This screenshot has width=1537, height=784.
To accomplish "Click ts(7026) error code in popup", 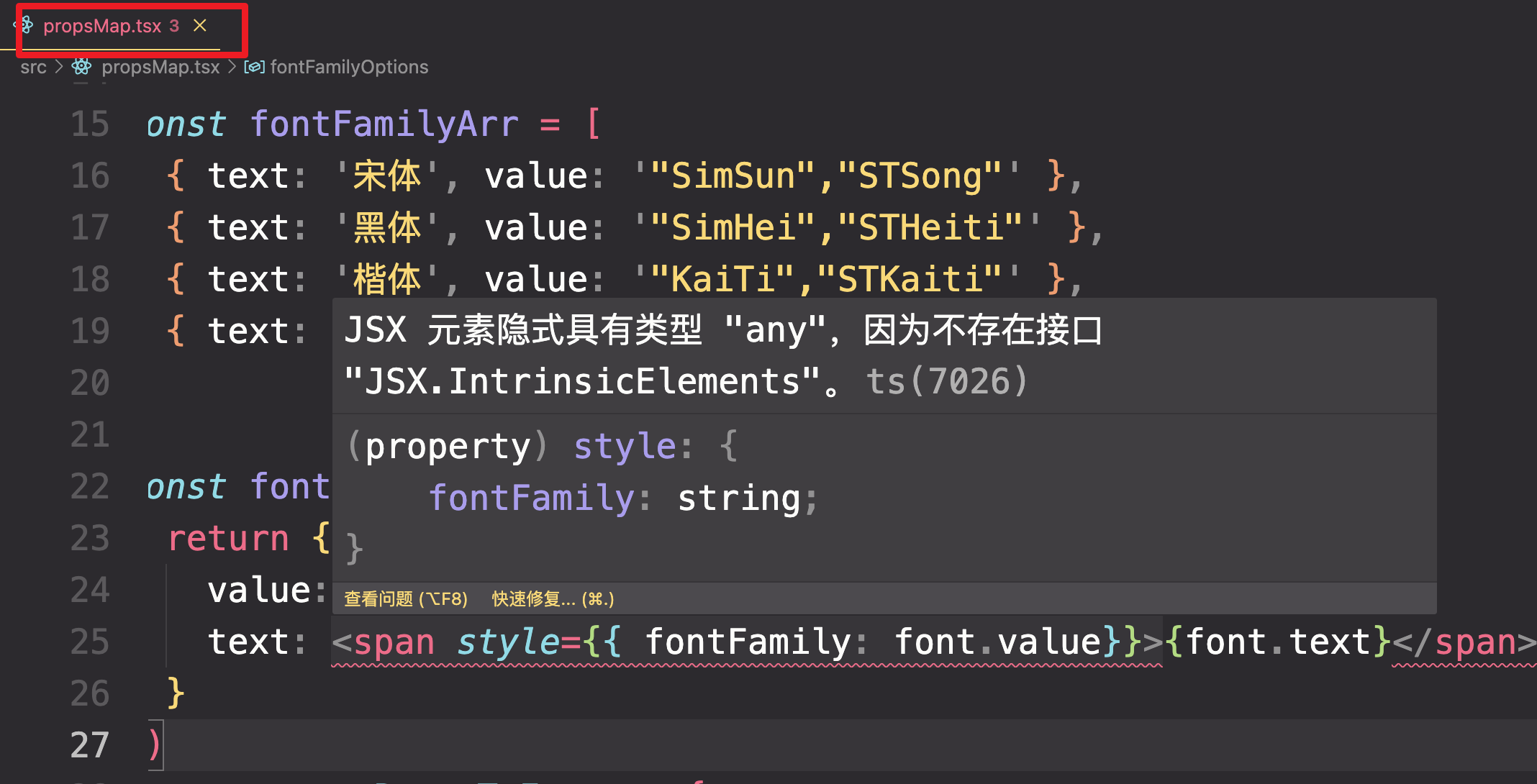I will (x=946, y=381).
